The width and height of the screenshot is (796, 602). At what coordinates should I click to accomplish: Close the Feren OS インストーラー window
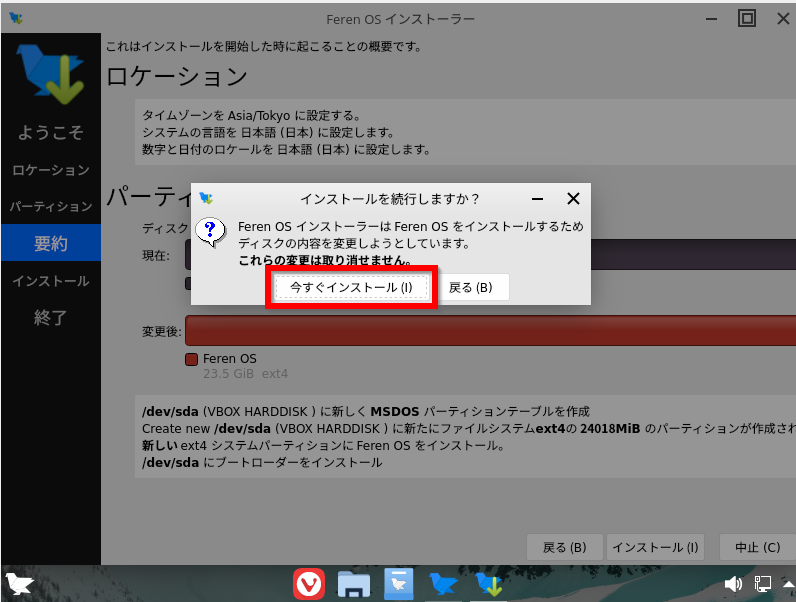(x=783, y=19)
